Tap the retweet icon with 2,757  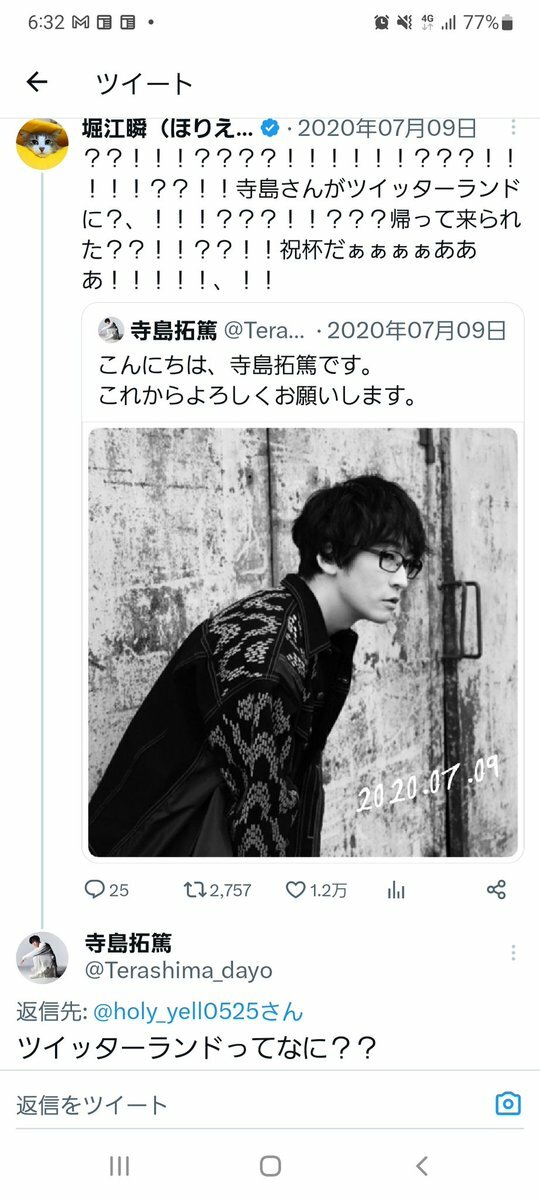click(194, 889)
